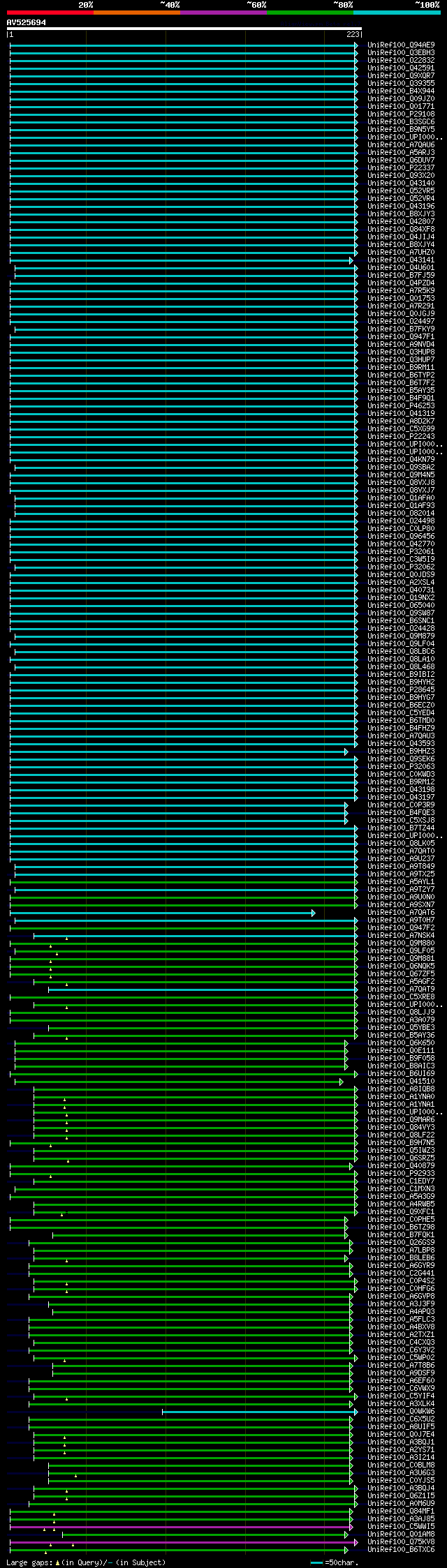447x1568 pixels.
Task: Select the last hit UniRef100_B6TXC6 label
Action: 401,1549
